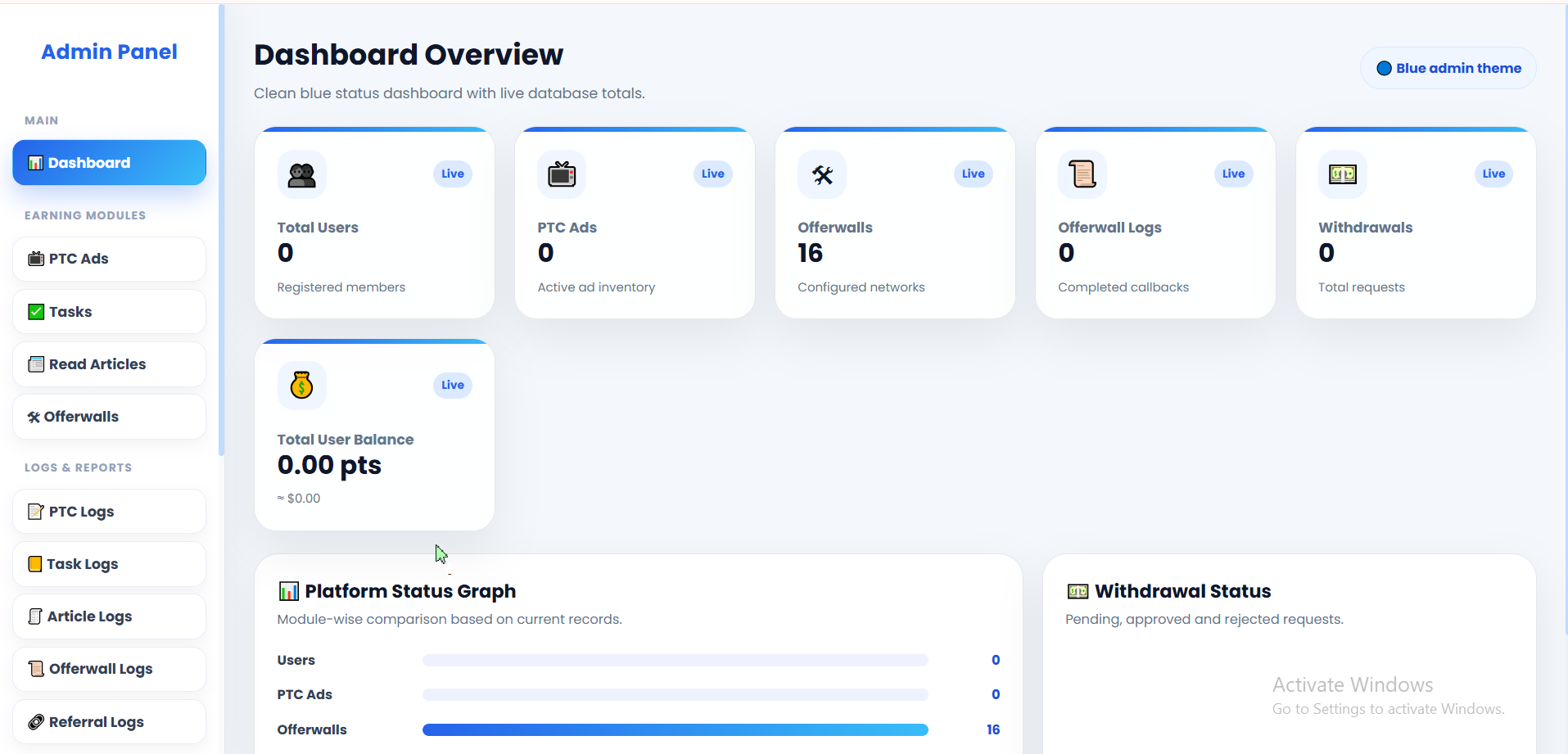The height and width of the screenshot is (754, 1568).
Task: Click the Platform Status Graph heading text
Action: (410, 591)
